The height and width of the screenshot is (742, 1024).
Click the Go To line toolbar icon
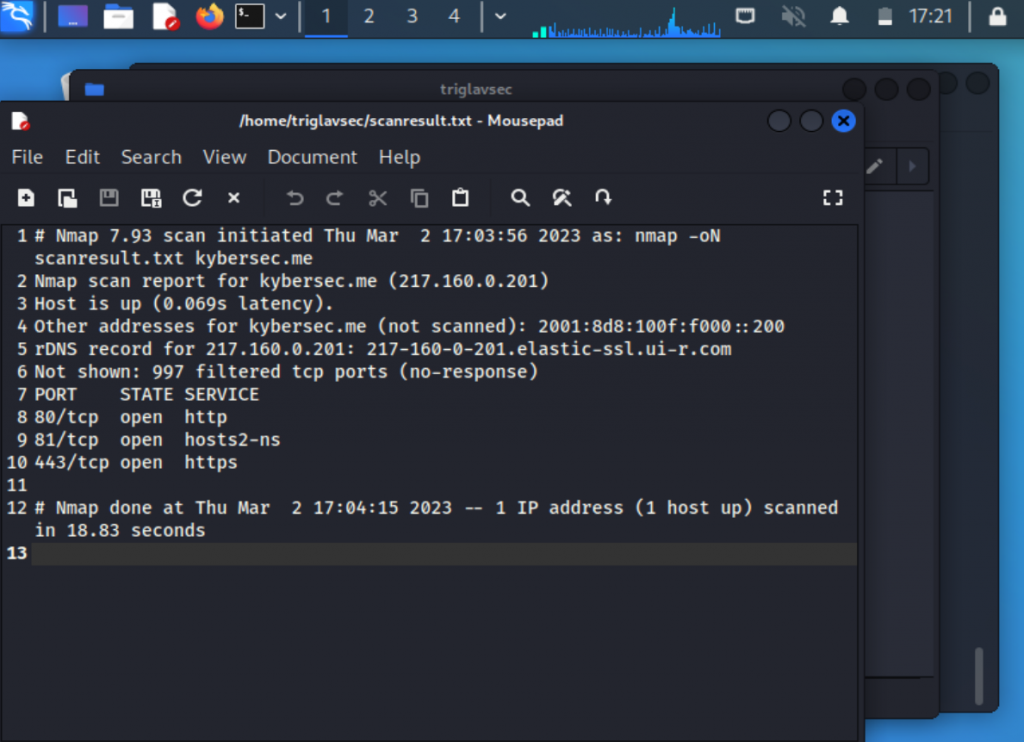pos(603,198)
